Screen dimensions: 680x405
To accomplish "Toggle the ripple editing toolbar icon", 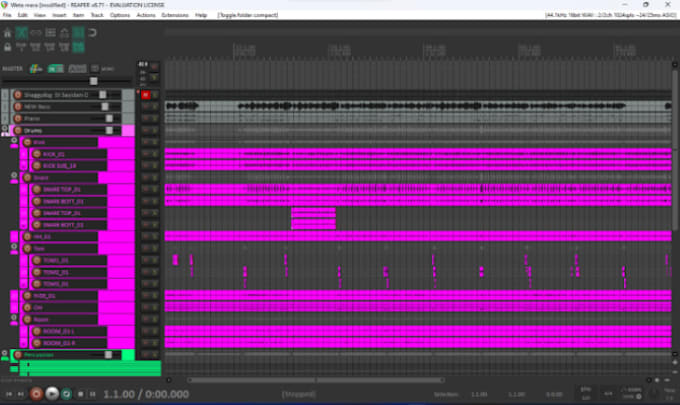I will click(50, 33).
